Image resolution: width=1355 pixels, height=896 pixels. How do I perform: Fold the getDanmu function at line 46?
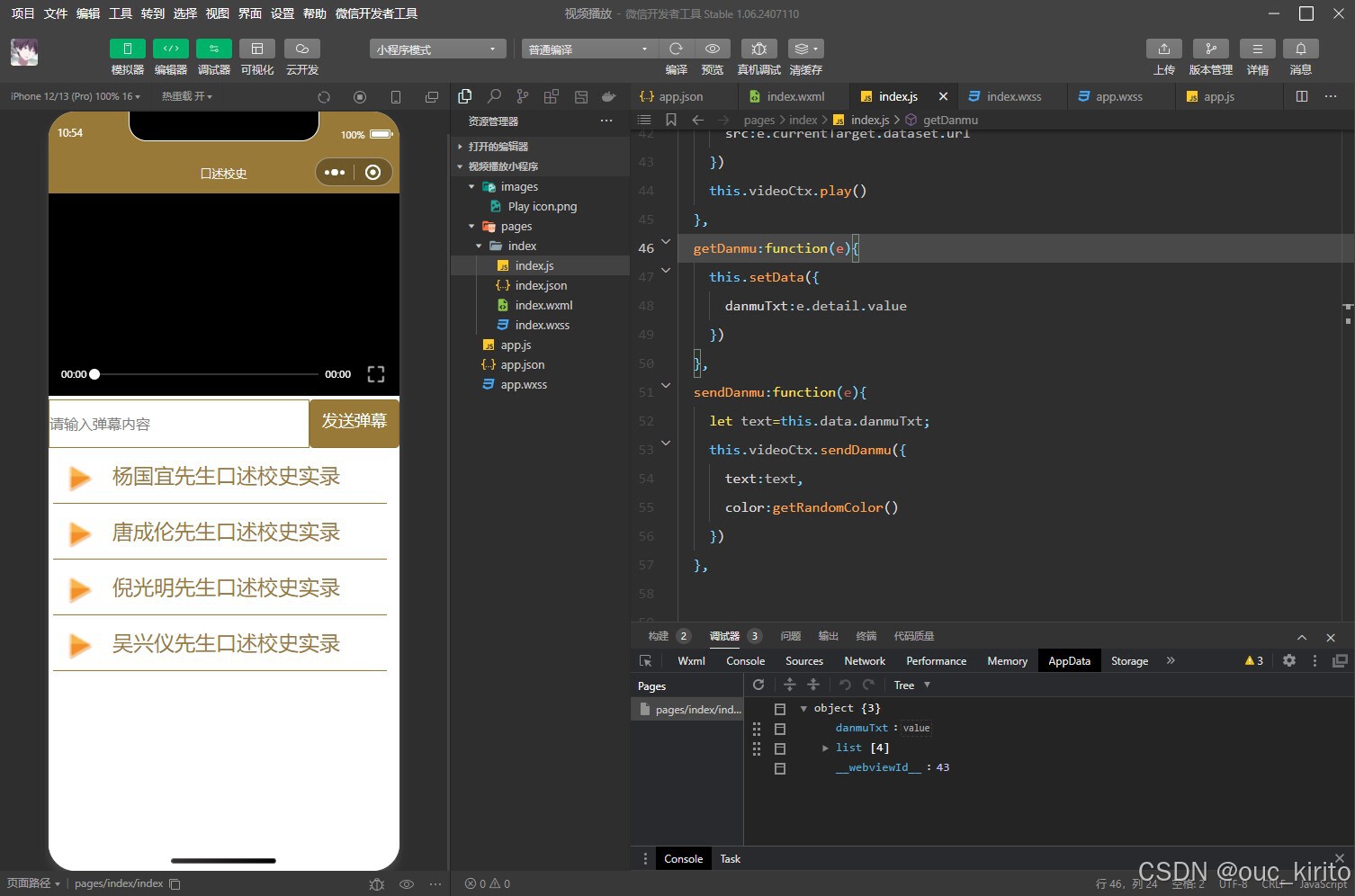click(x=666, y=241)
